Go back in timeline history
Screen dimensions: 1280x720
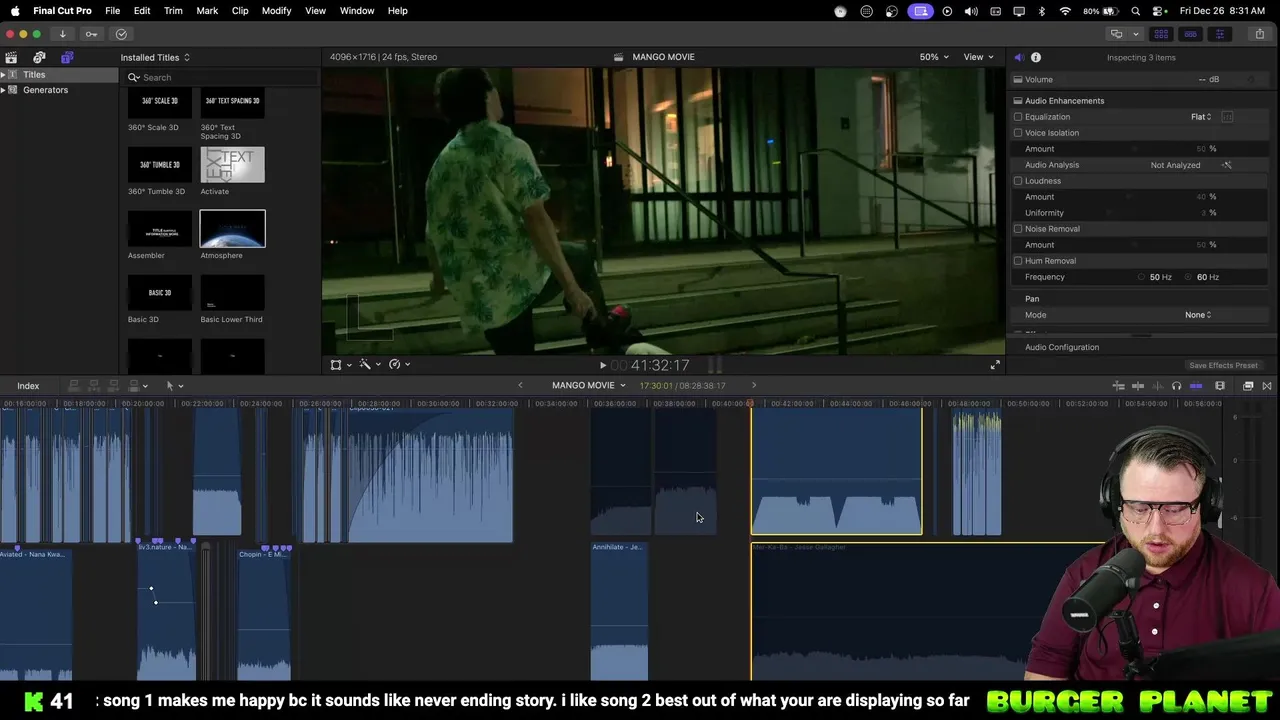[520, 386]
